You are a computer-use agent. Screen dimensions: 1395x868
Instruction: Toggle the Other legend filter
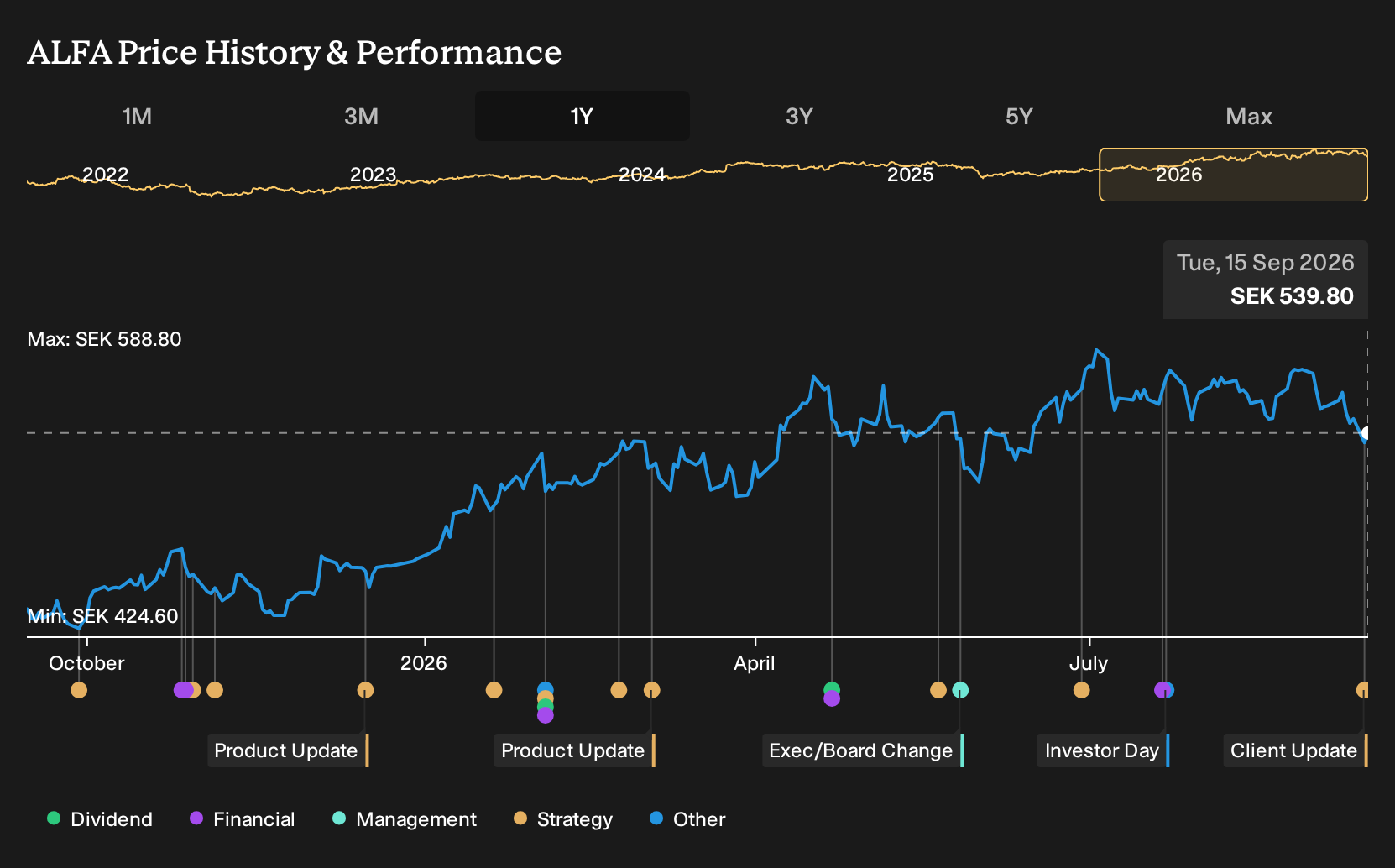click(x=687, y=819)
